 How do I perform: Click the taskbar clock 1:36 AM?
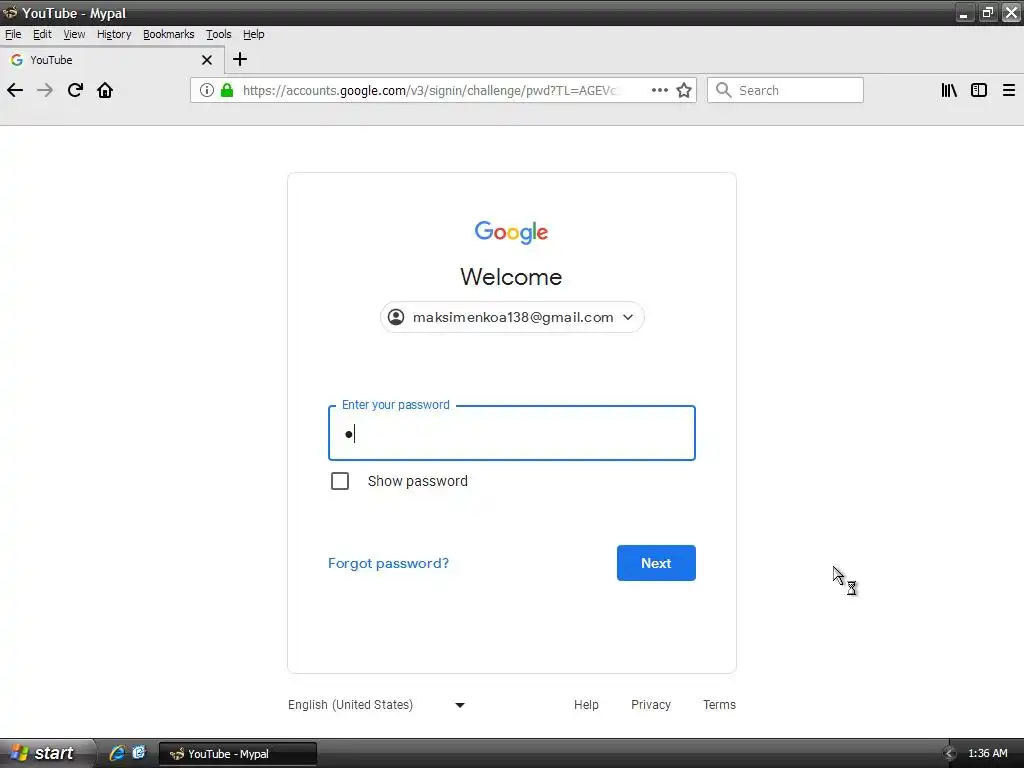point(988,754)
